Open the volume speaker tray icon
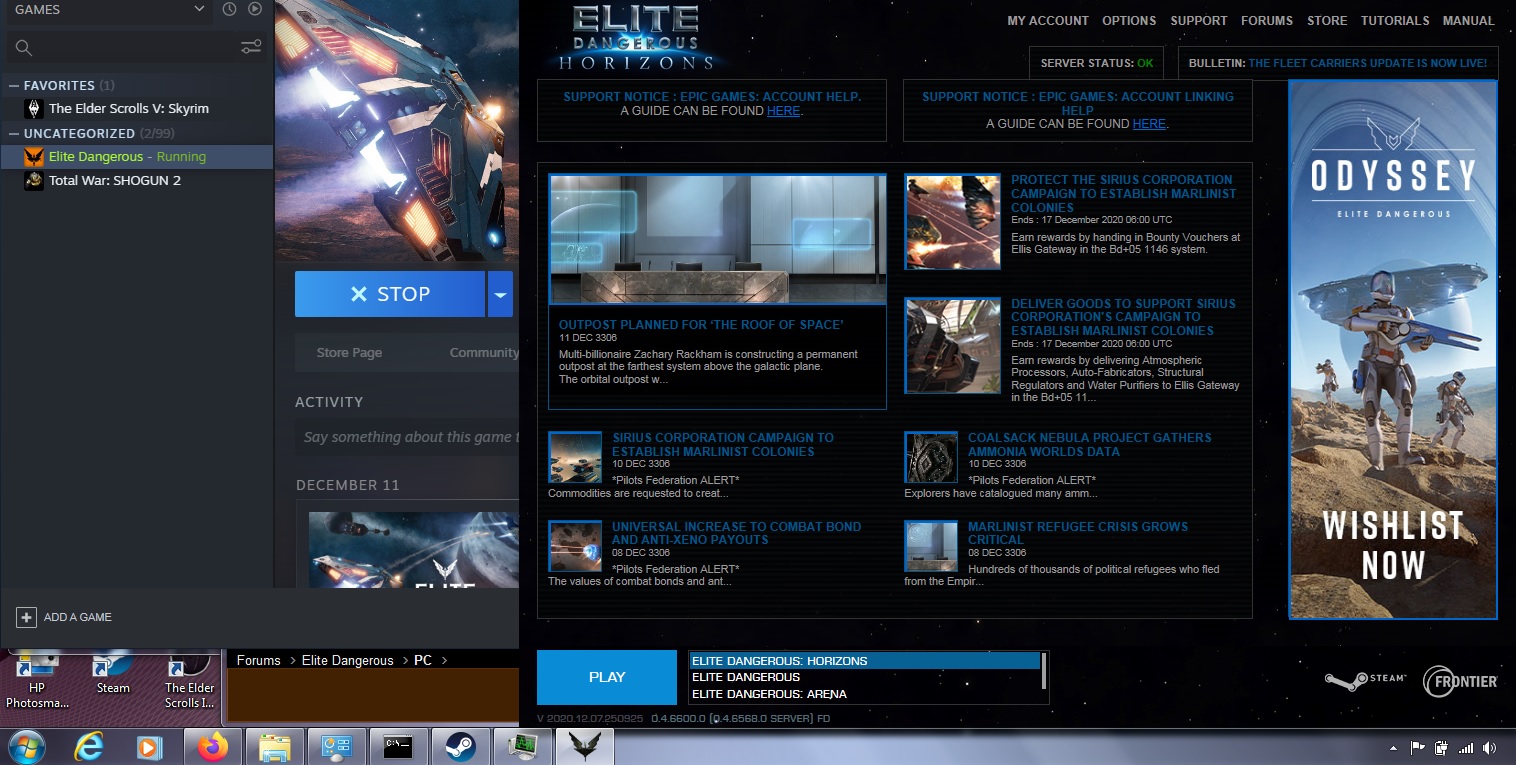 (x=1490, y=747)
